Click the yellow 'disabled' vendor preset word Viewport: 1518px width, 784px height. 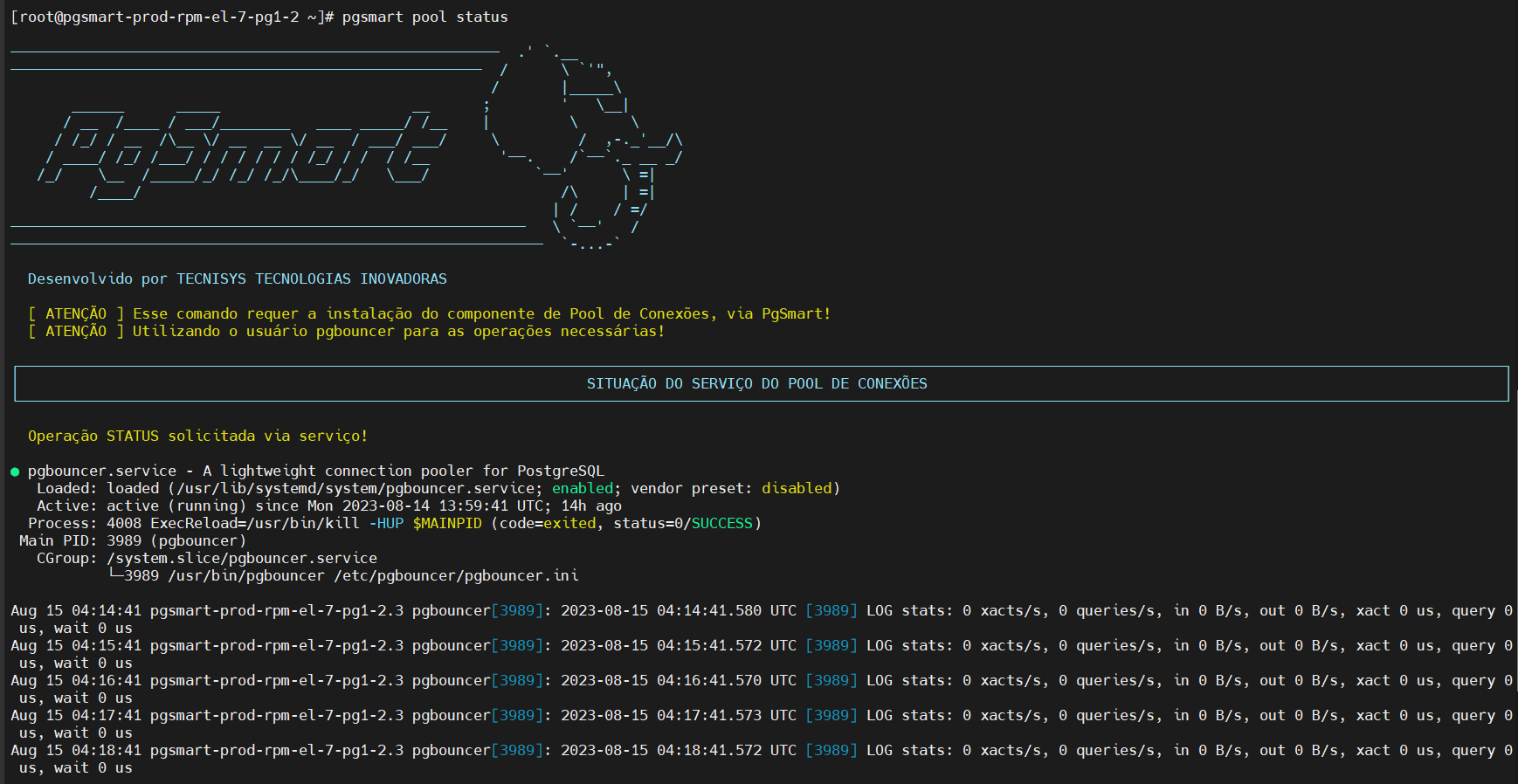pyautogui.click(x=797, y=488)
